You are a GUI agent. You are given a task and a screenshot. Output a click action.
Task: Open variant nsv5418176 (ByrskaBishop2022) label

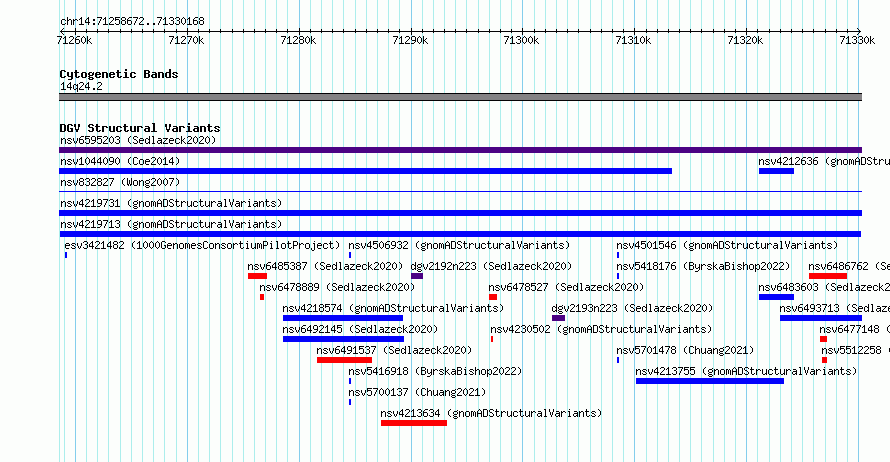(703, 266)
